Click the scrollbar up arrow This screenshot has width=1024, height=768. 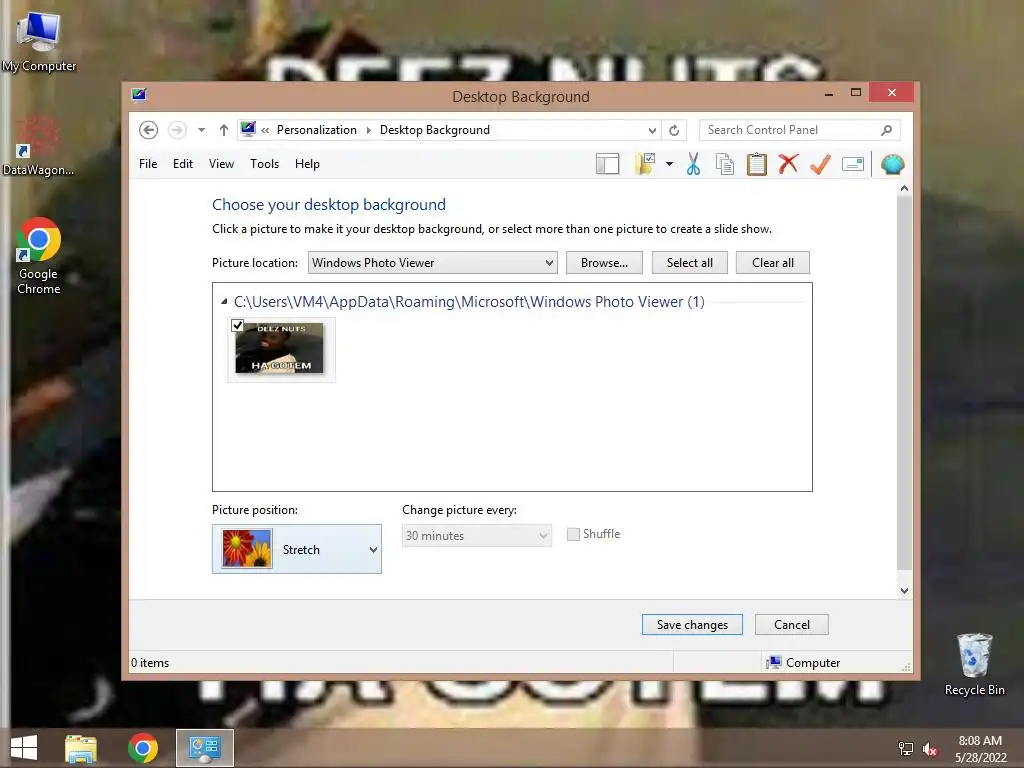pos(904,188)
